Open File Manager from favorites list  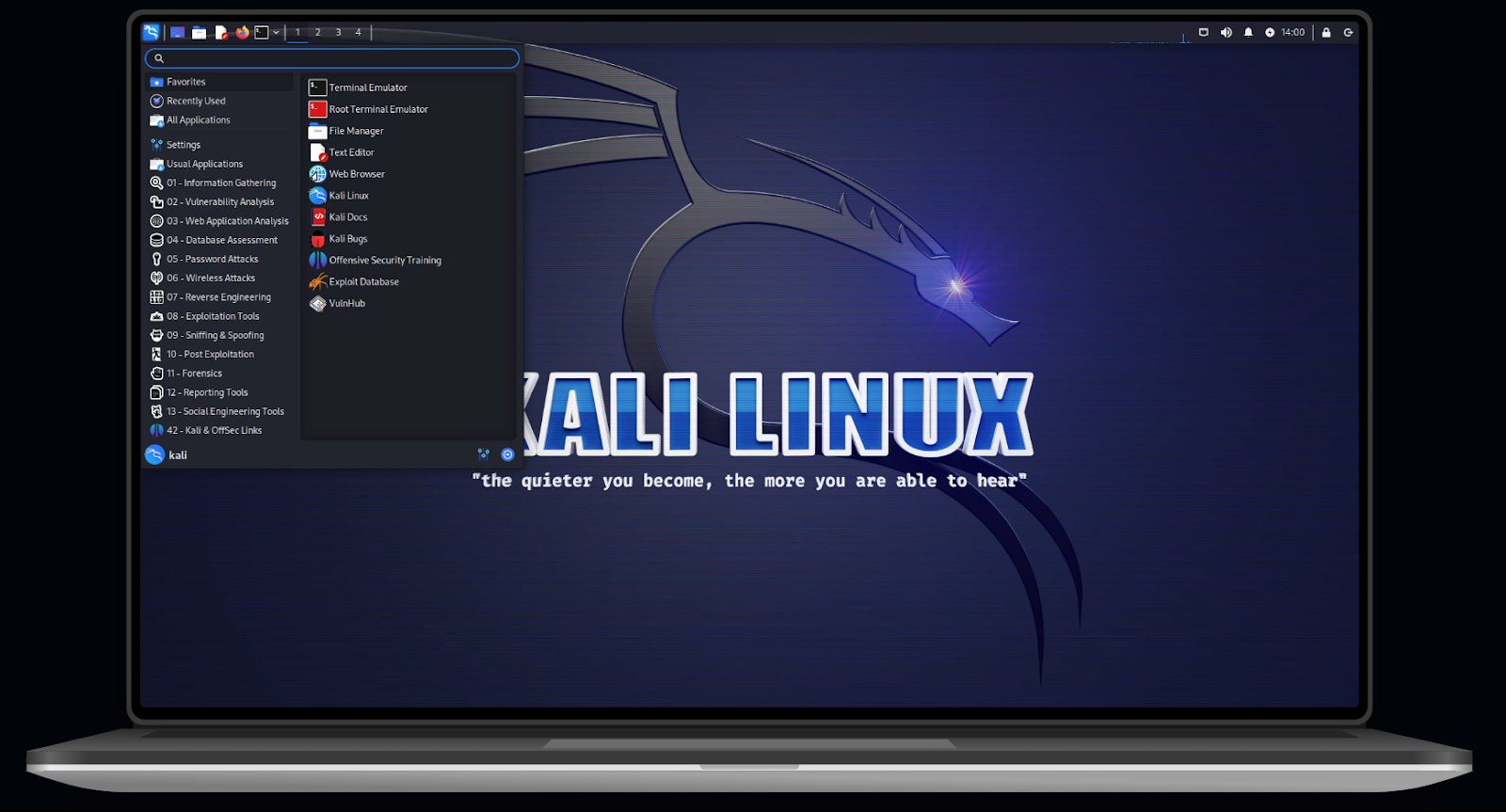410,131
